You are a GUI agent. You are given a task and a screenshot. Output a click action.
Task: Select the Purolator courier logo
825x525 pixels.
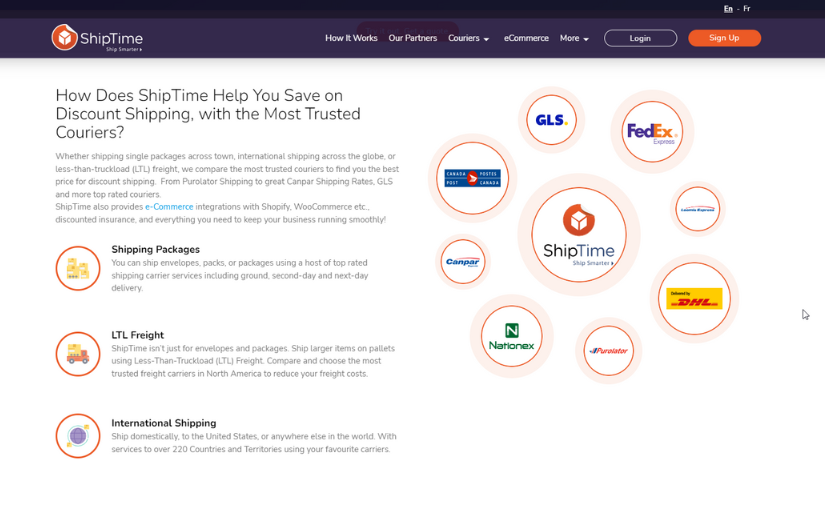609,350
